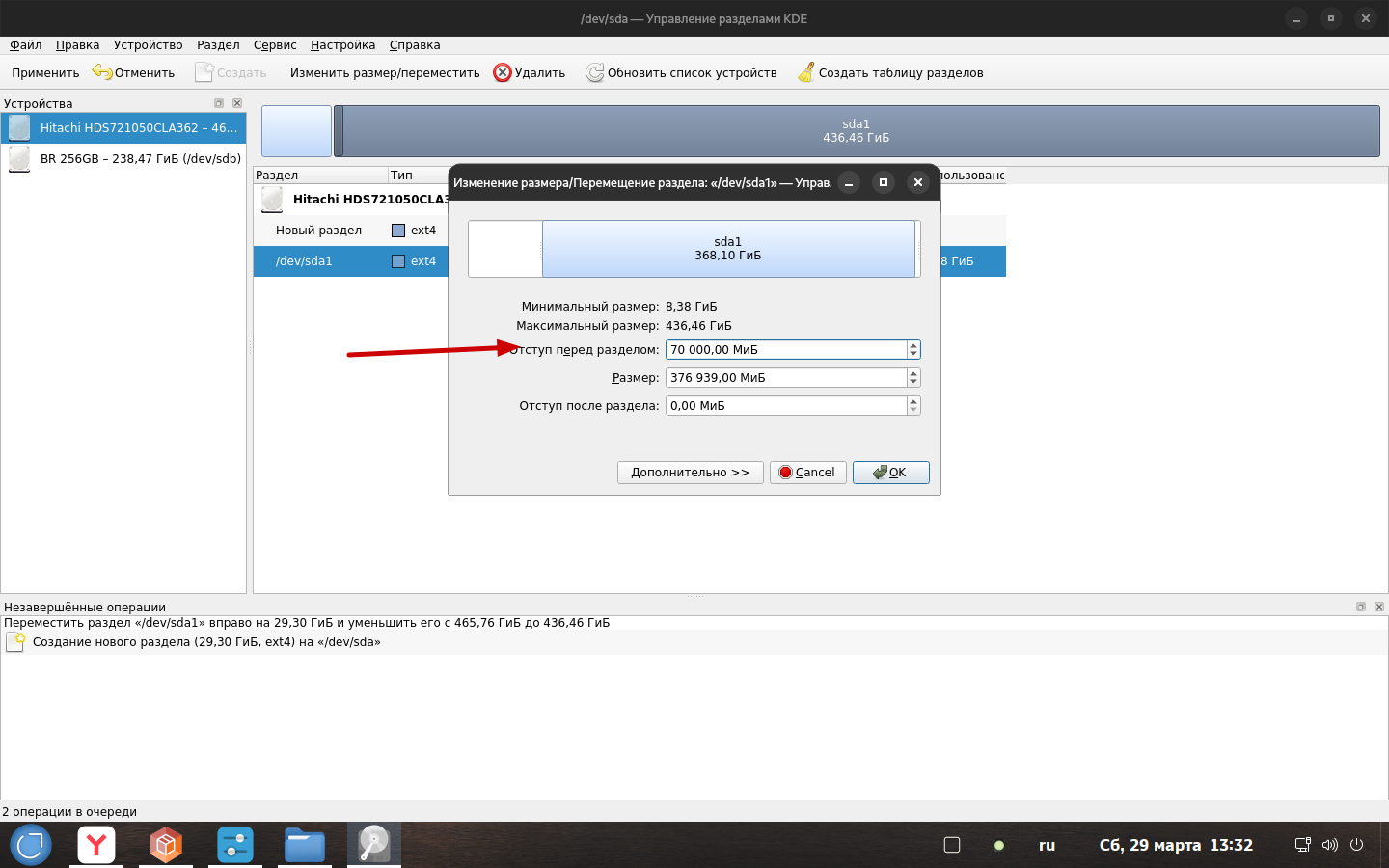Refresh device list via Обновить список устройств
The height and width of the screenshot is (868, 1389).
681,72
